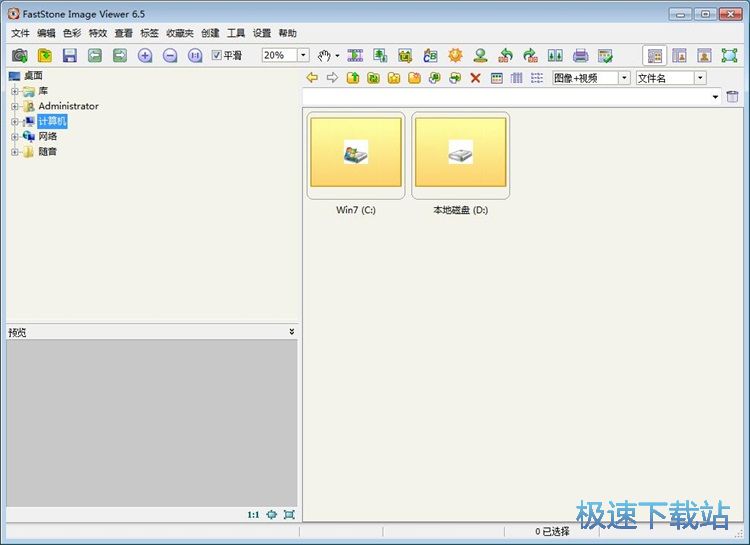Go to next image with right arrow icon
Screen dimensions: 750x545
pos(120,56)
